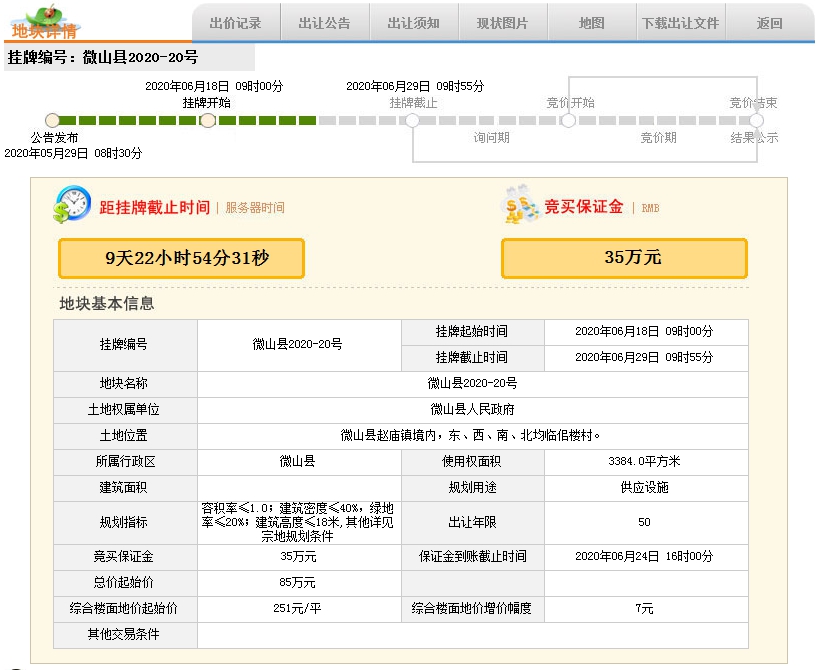
Task: Click the 公告发布 timeline marker
Action: (52, 120)
